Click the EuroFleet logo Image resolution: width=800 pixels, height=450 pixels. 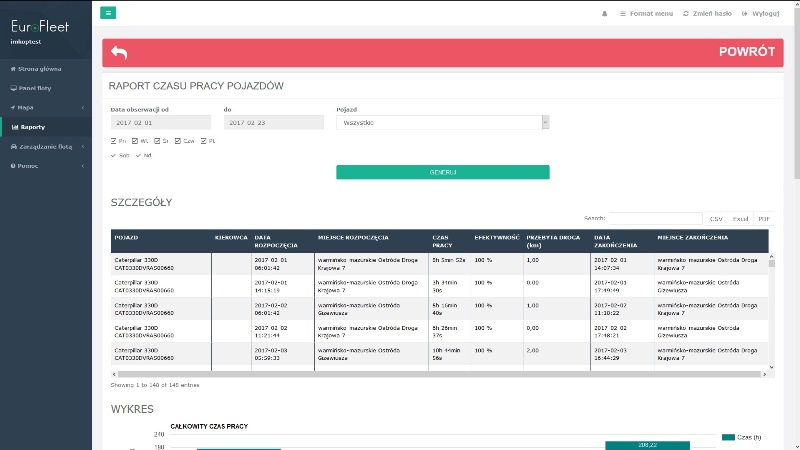40,28
